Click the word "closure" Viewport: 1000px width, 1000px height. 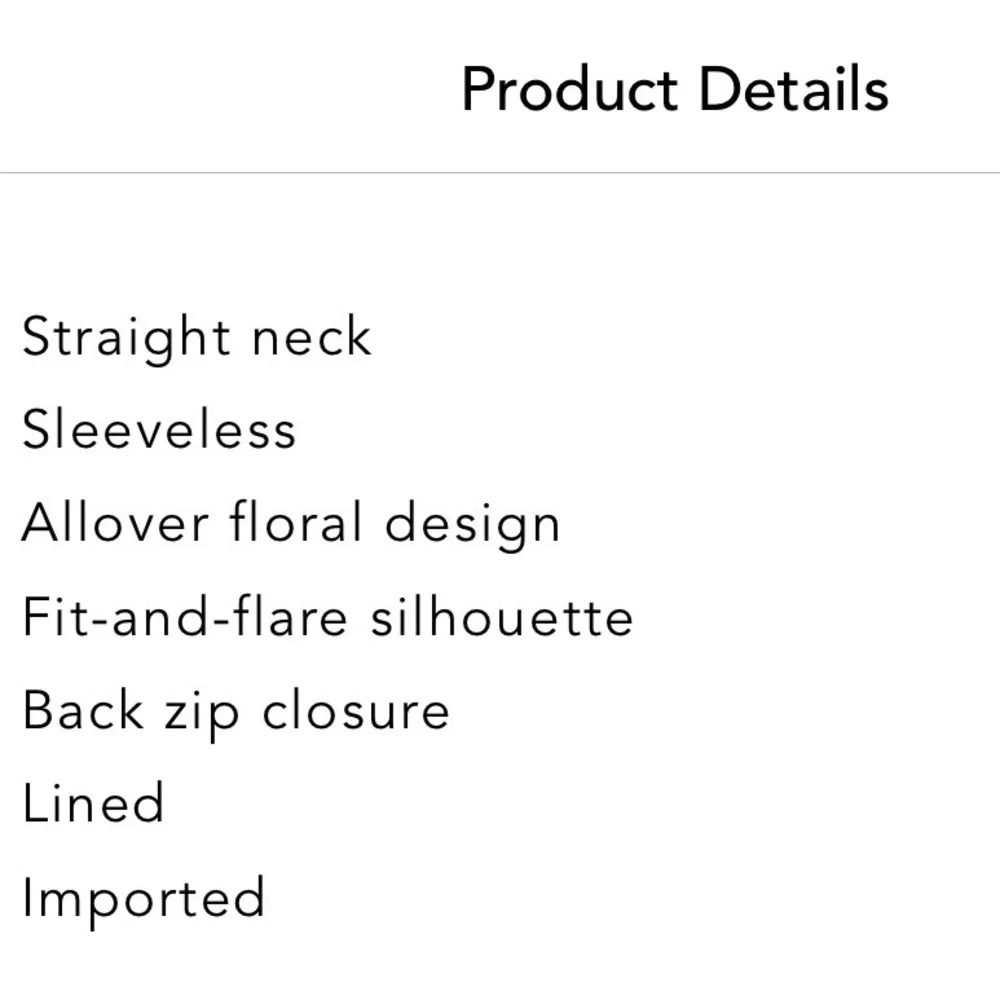point(356,712)
